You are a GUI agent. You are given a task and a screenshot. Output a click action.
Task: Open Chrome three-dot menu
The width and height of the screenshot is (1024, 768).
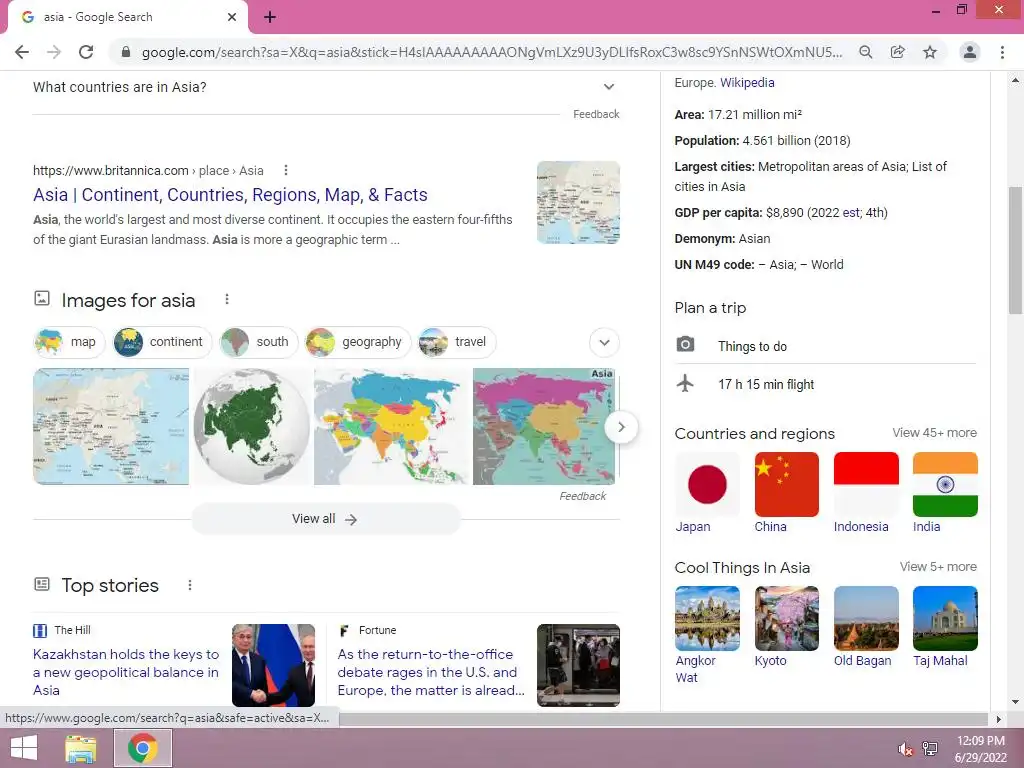click(x=1002, y=52)
